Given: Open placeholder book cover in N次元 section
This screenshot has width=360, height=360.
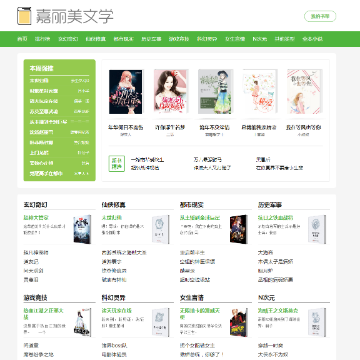Looking at the screenshot, I should [x=316, y=322].
